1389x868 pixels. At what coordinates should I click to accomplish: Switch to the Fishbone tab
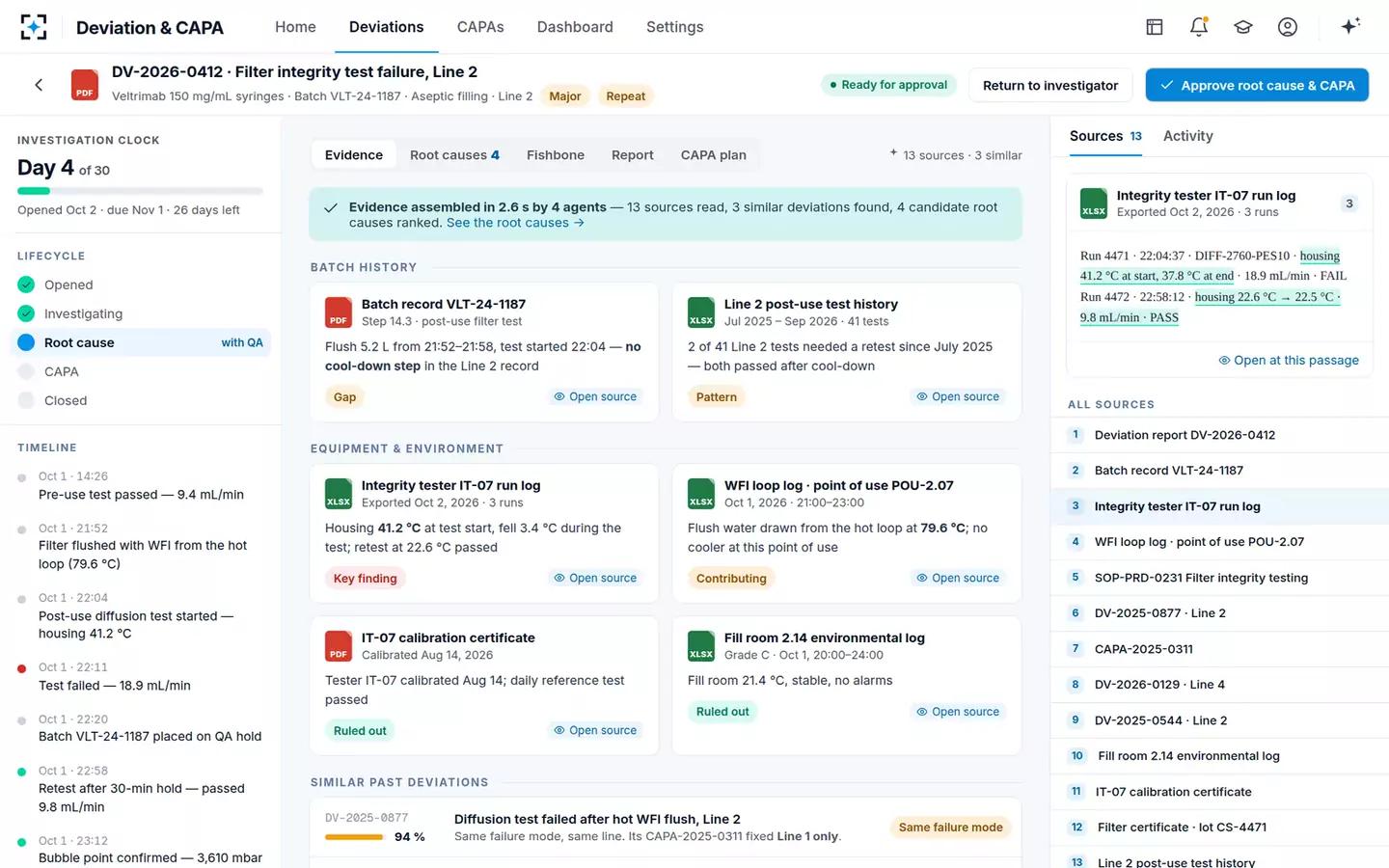tap(556, 155)
